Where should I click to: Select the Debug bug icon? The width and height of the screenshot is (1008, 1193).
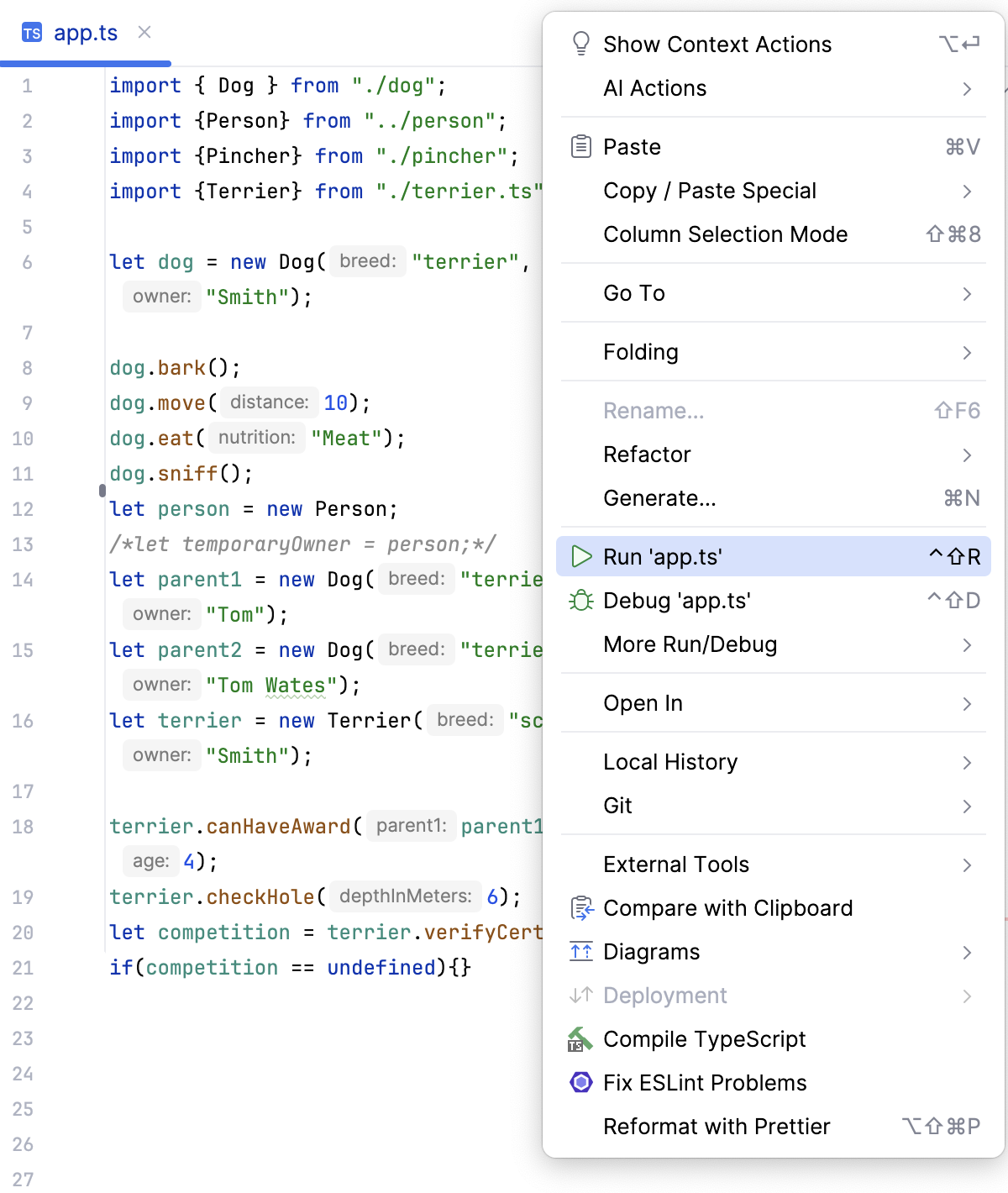[580, 601]
